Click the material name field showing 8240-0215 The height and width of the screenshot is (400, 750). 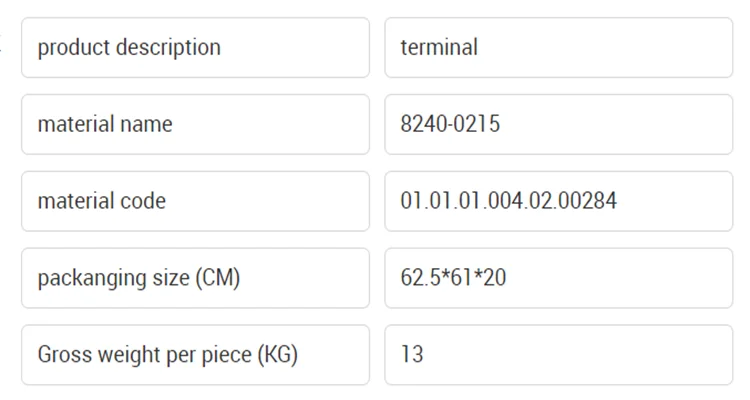tap(558, 124)
